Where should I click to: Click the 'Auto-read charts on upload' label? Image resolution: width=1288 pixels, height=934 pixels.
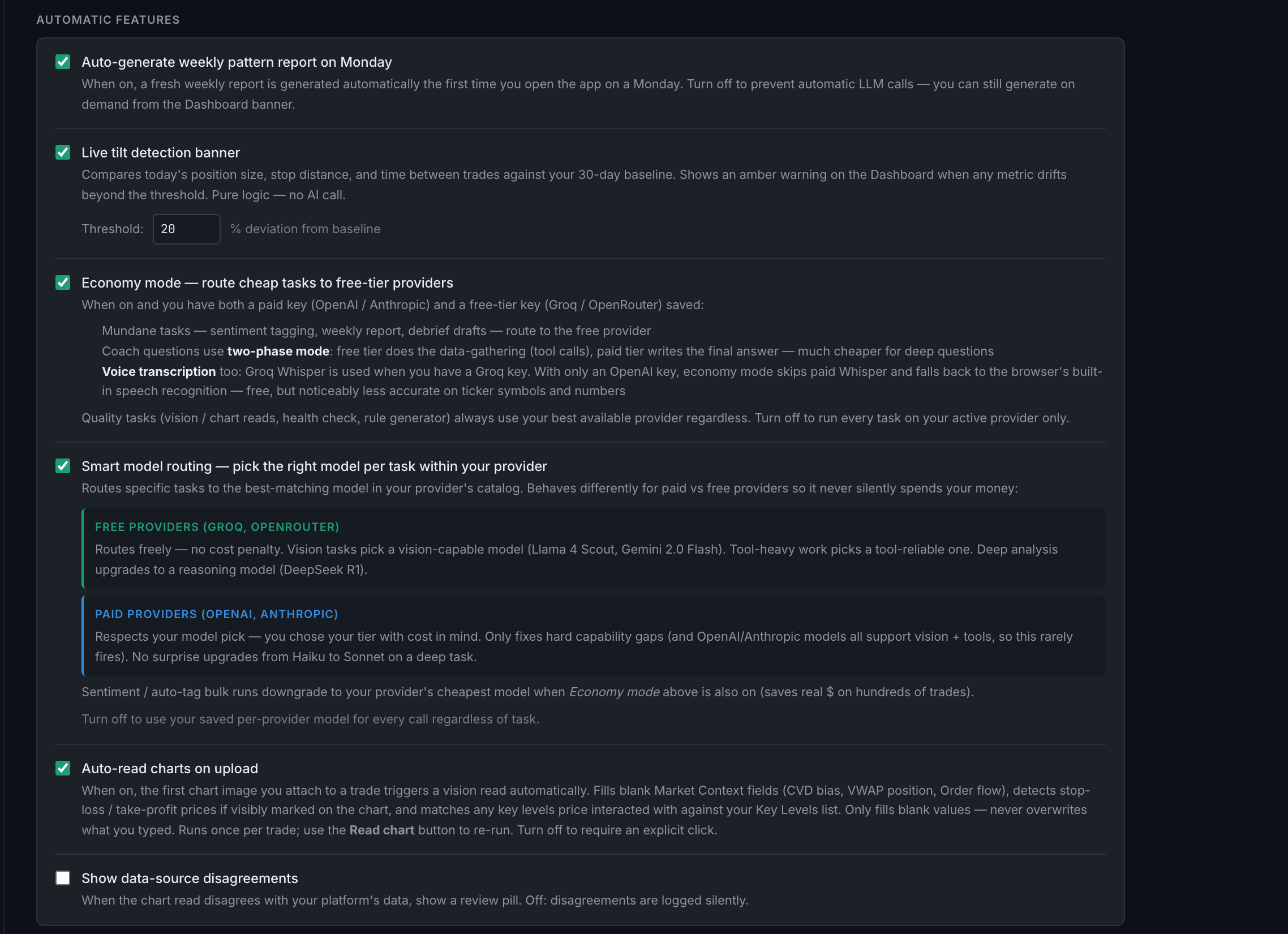pyautogui.click(x=170, y=768)
